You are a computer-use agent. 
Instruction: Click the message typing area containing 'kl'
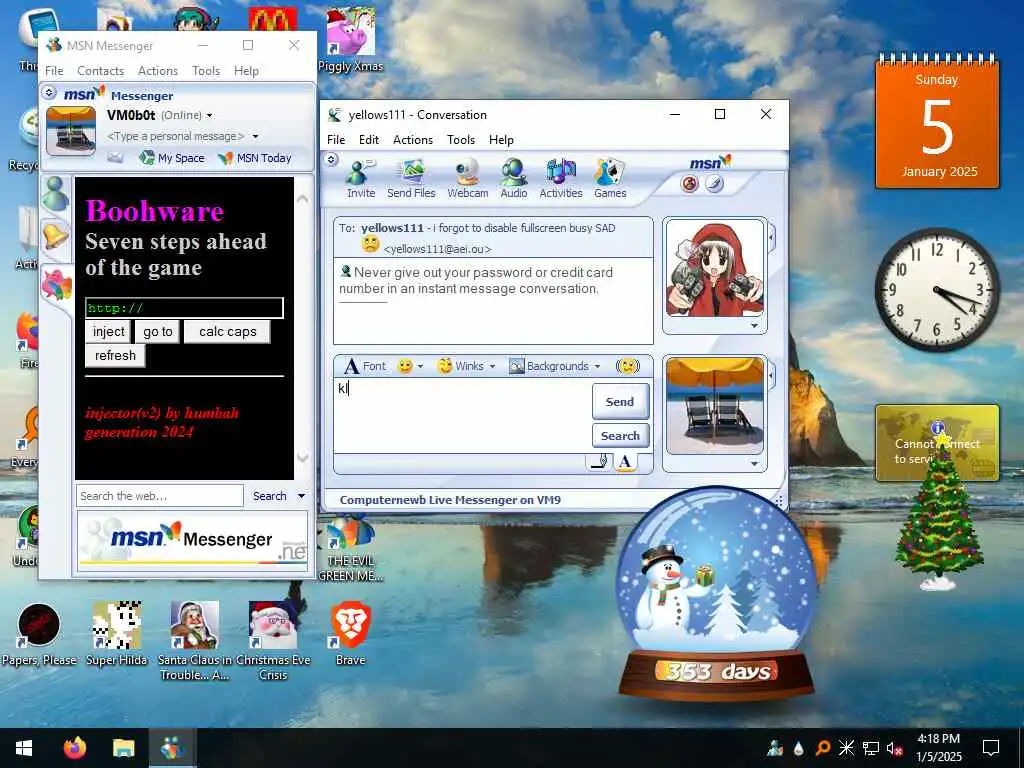coord(462,415)
